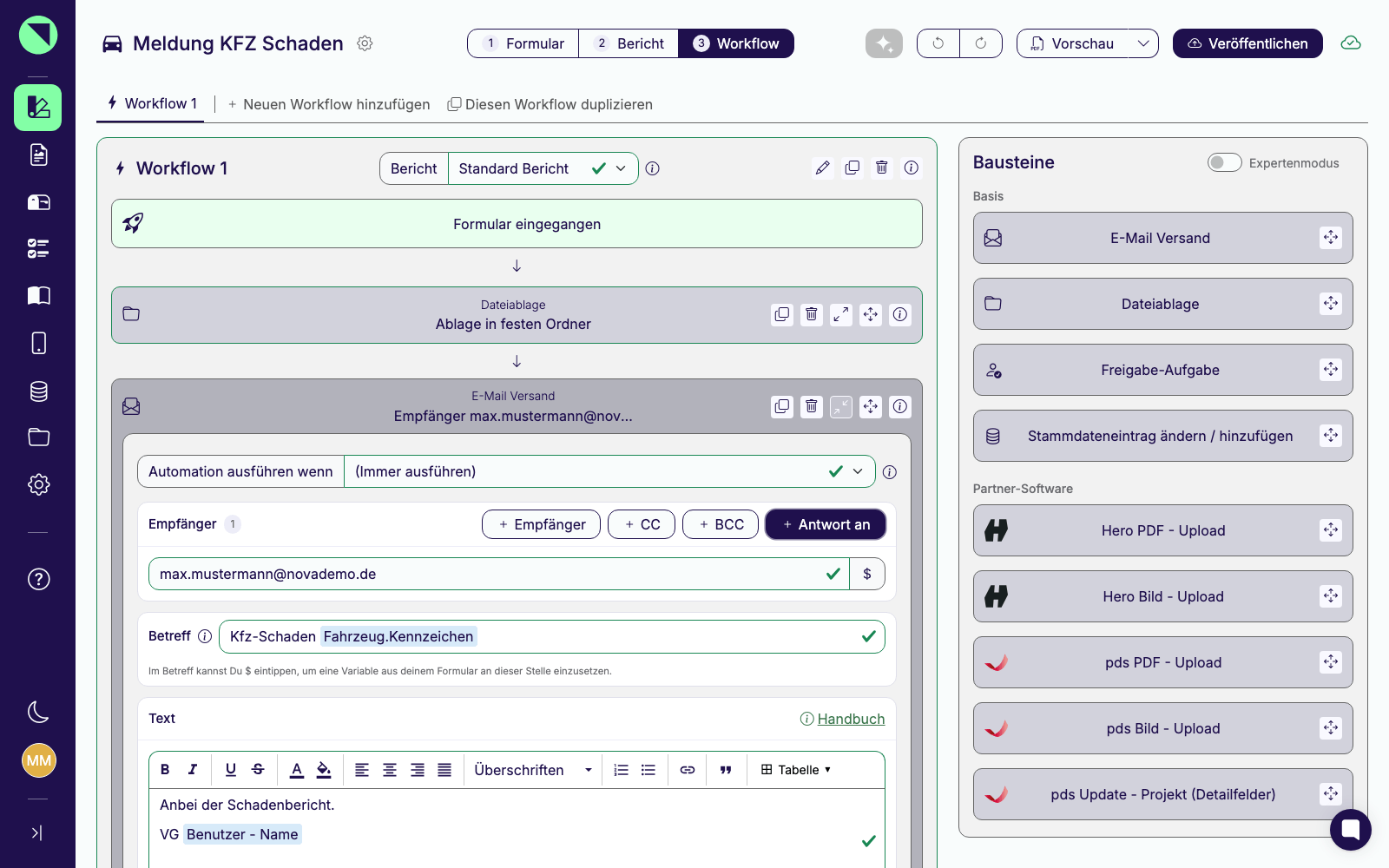Add a BCC recipient
Image resolution: width=1389 pixels, height=868 pixels.
(721, 524)
